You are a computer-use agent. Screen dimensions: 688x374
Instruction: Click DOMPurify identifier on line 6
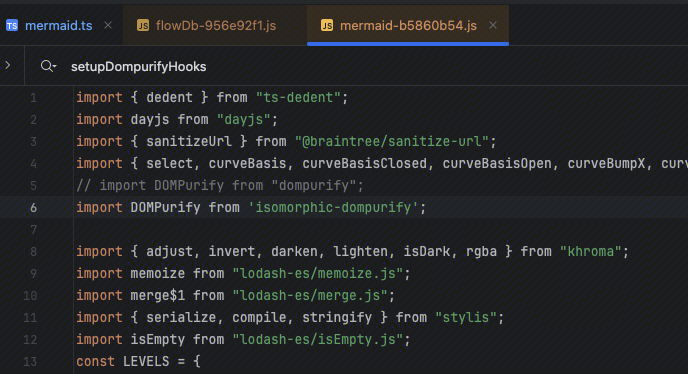pyautogui.click(x=165, y=207)
